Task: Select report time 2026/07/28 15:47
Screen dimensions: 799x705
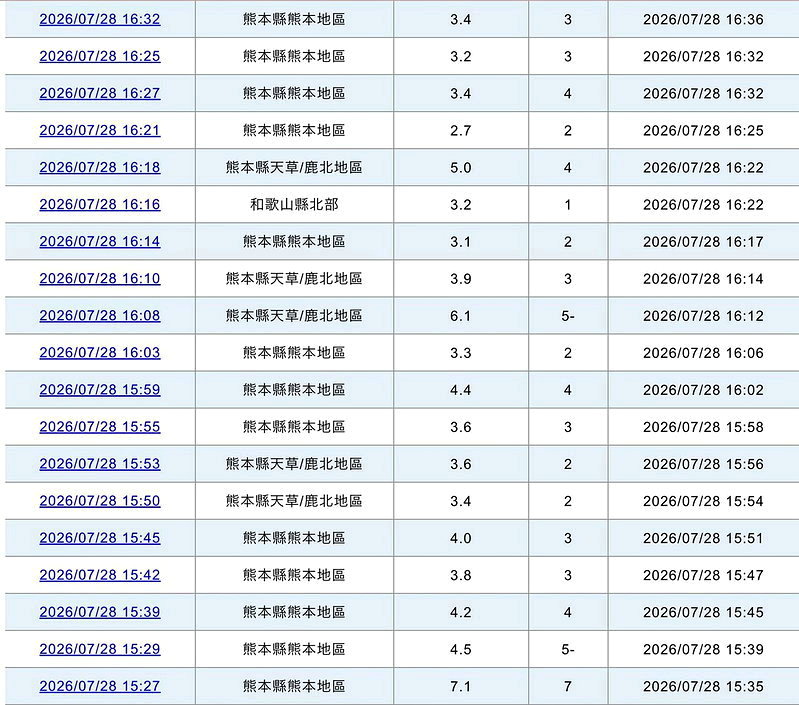Action: coord(703,576)
